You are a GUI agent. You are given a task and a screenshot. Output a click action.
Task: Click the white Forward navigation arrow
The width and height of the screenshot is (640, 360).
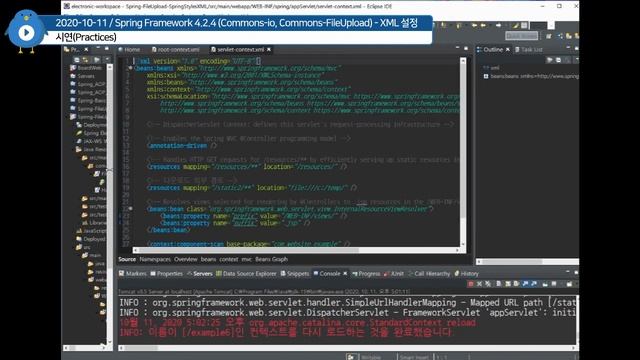(498, 25)
